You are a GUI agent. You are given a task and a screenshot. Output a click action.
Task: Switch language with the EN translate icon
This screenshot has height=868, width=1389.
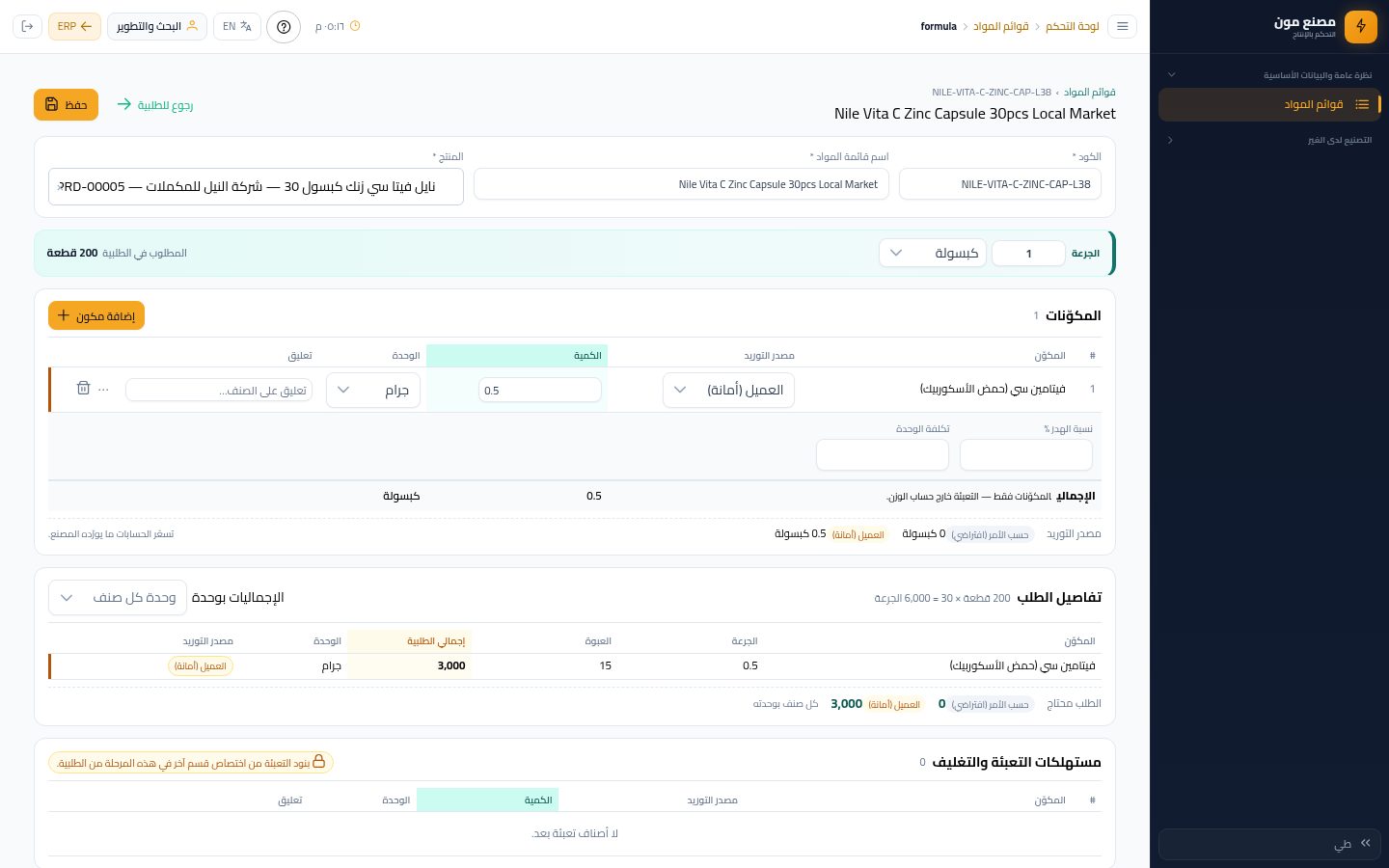(x=236, y=26)
